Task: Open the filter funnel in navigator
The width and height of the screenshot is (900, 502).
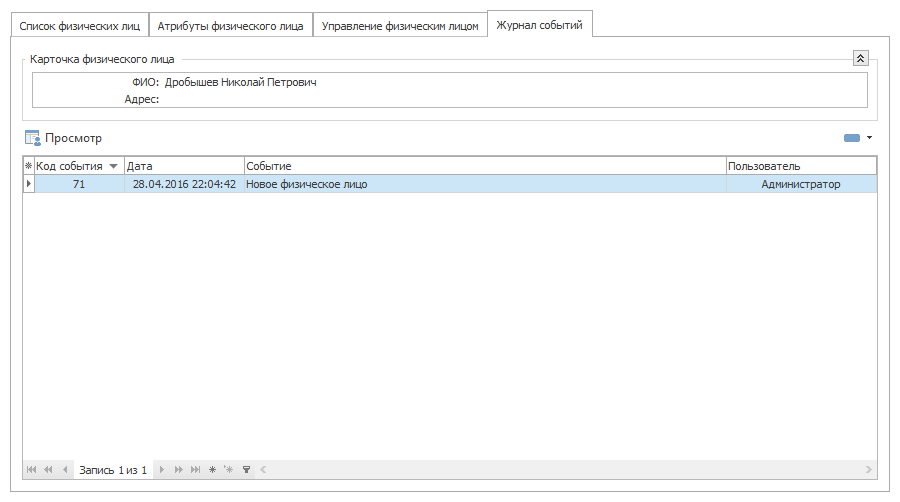Action: click(246, 470)
